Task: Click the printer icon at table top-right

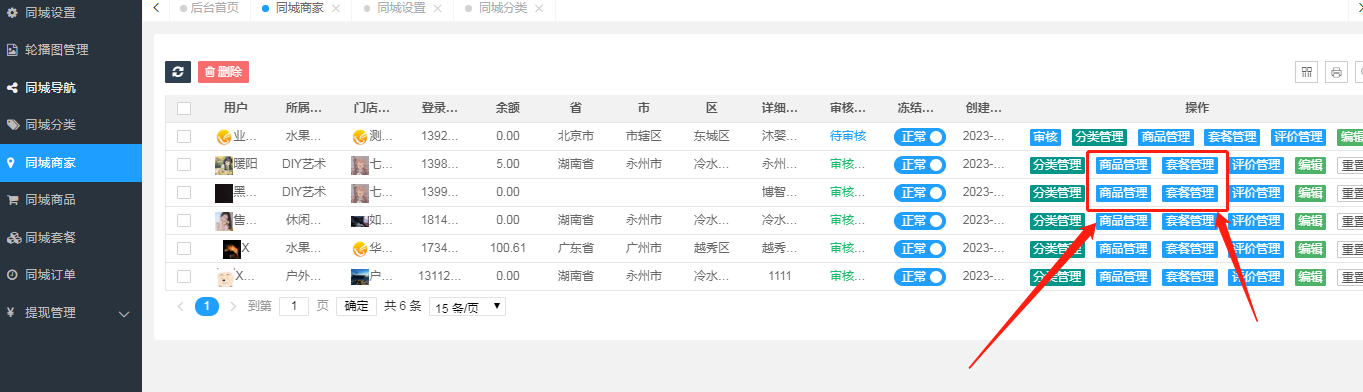Action: (1336, 72)
